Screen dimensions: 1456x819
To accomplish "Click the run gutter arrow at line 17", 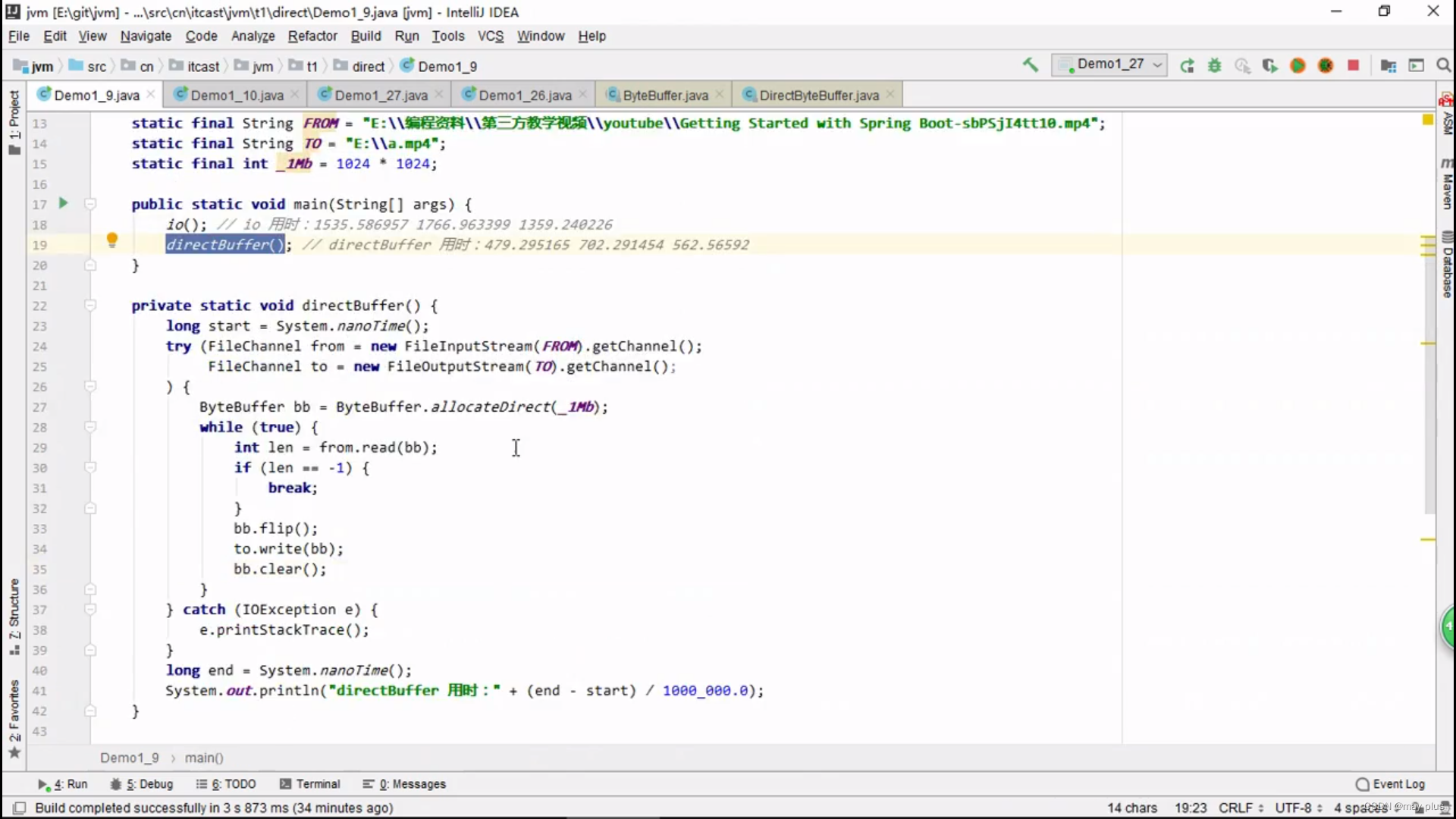I will 64,203.
